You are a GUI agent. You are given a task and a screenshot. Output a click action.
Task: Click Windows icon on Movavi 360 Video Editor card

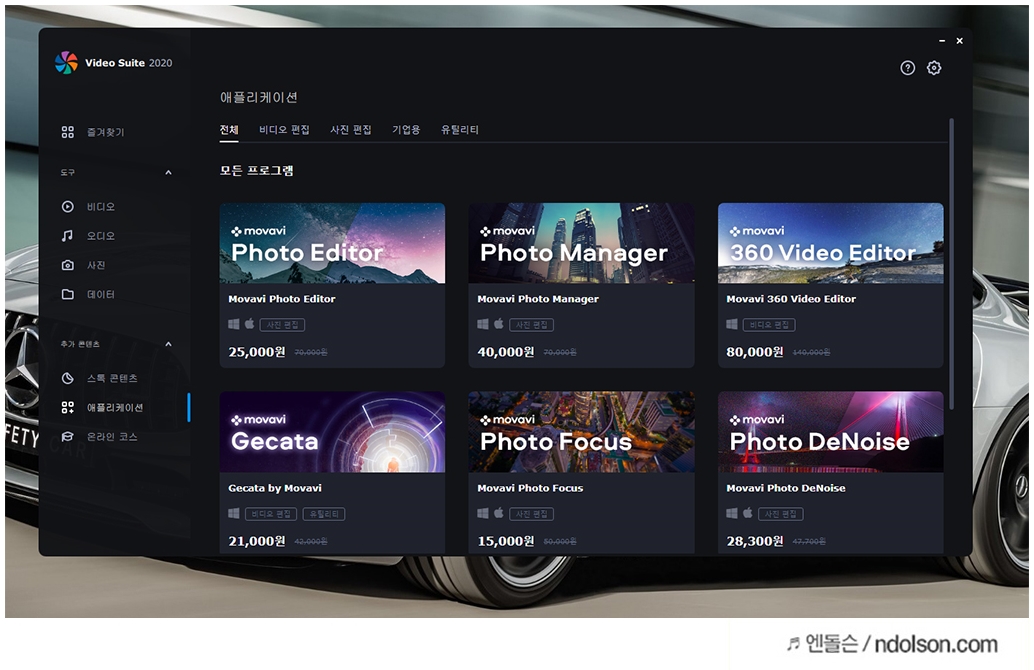(x=732, y=324)
